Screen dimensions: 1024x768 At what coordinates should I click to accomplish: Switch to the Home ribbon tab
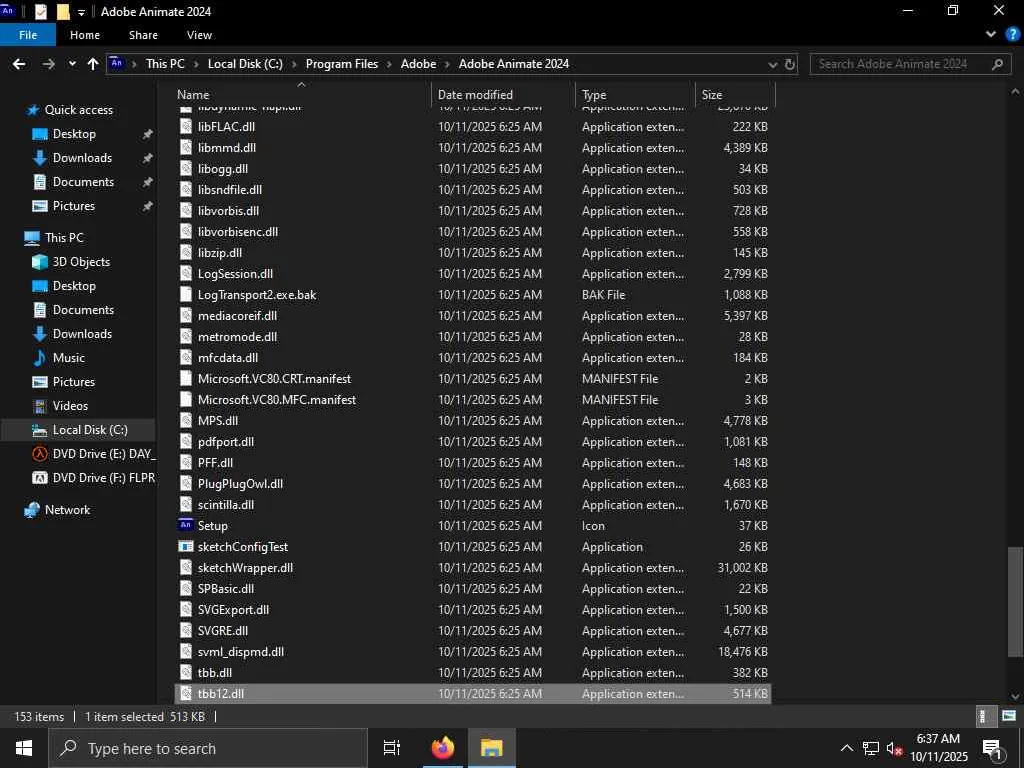(x=85, y=35)
